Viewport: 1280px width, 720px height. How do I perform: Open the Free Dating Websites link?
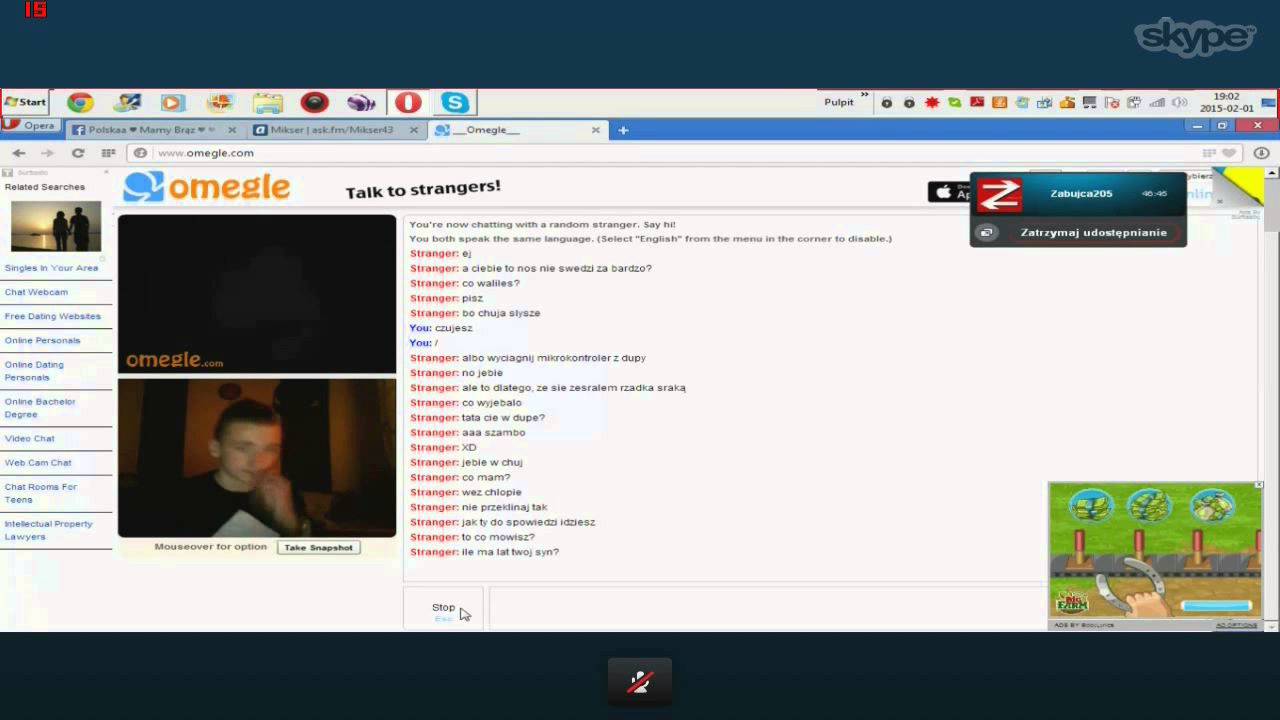[x=52, y=316]
